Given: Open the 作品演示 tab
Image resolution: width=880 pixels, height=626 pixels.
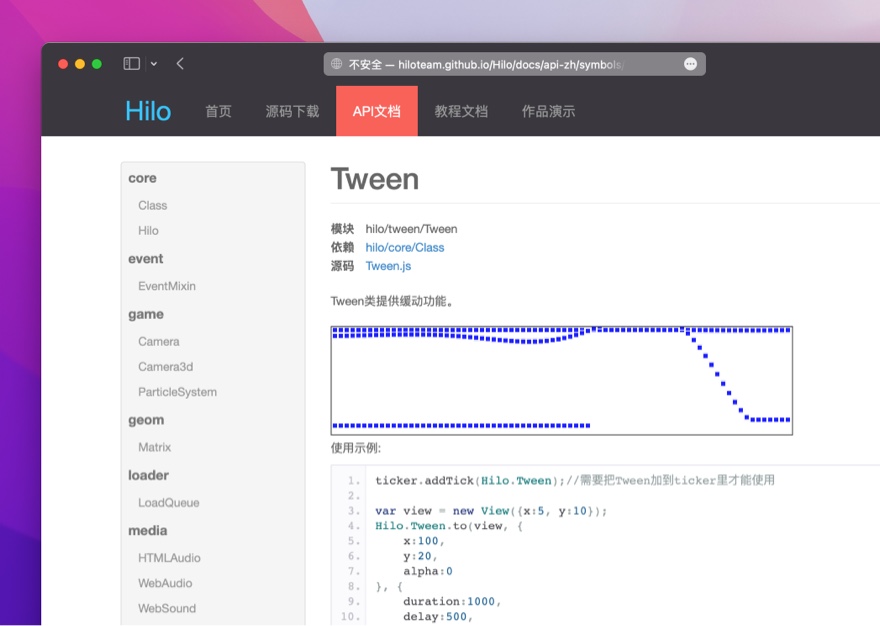Looking at the screenshot, I should [548, 111].
